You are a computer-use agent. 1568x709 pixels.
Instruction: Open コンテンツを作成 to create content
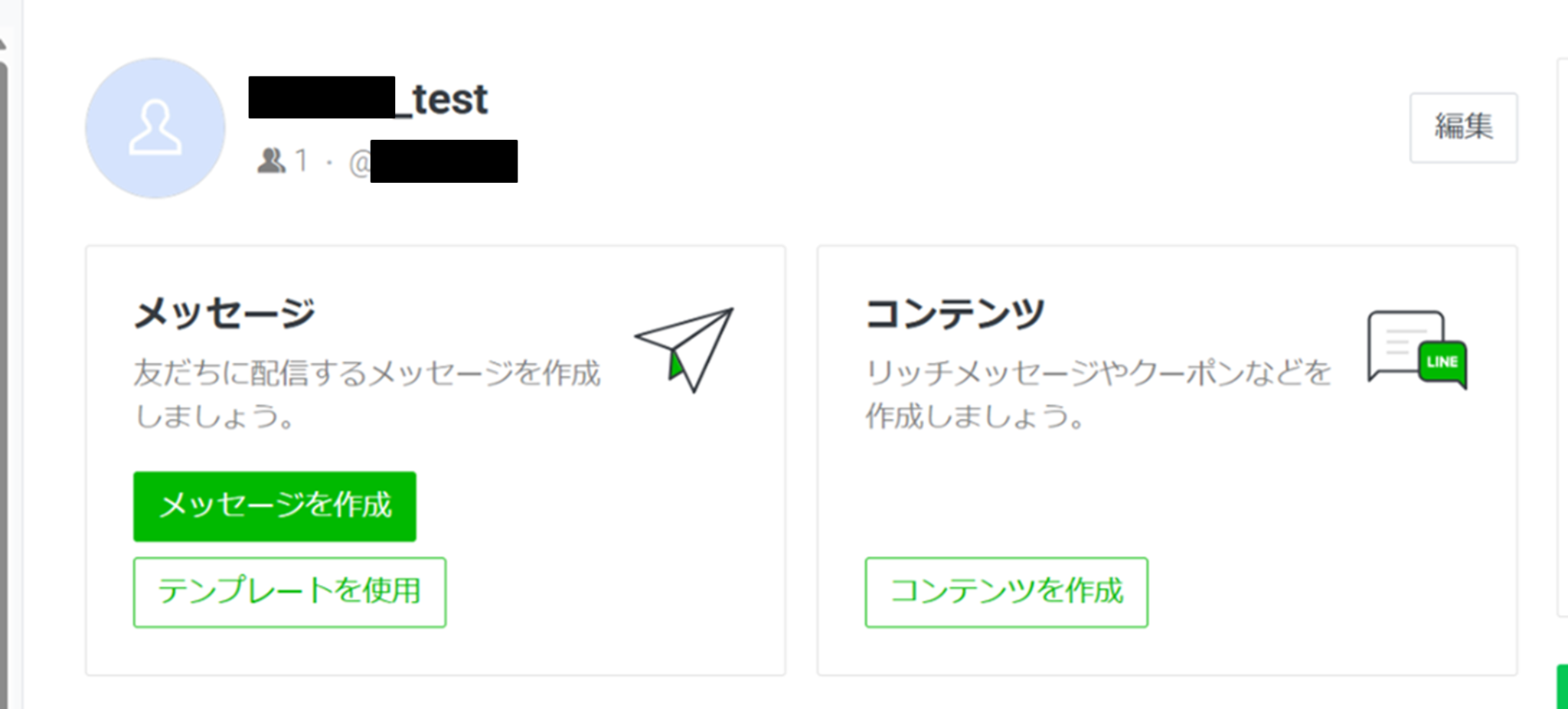(1006, 592)
